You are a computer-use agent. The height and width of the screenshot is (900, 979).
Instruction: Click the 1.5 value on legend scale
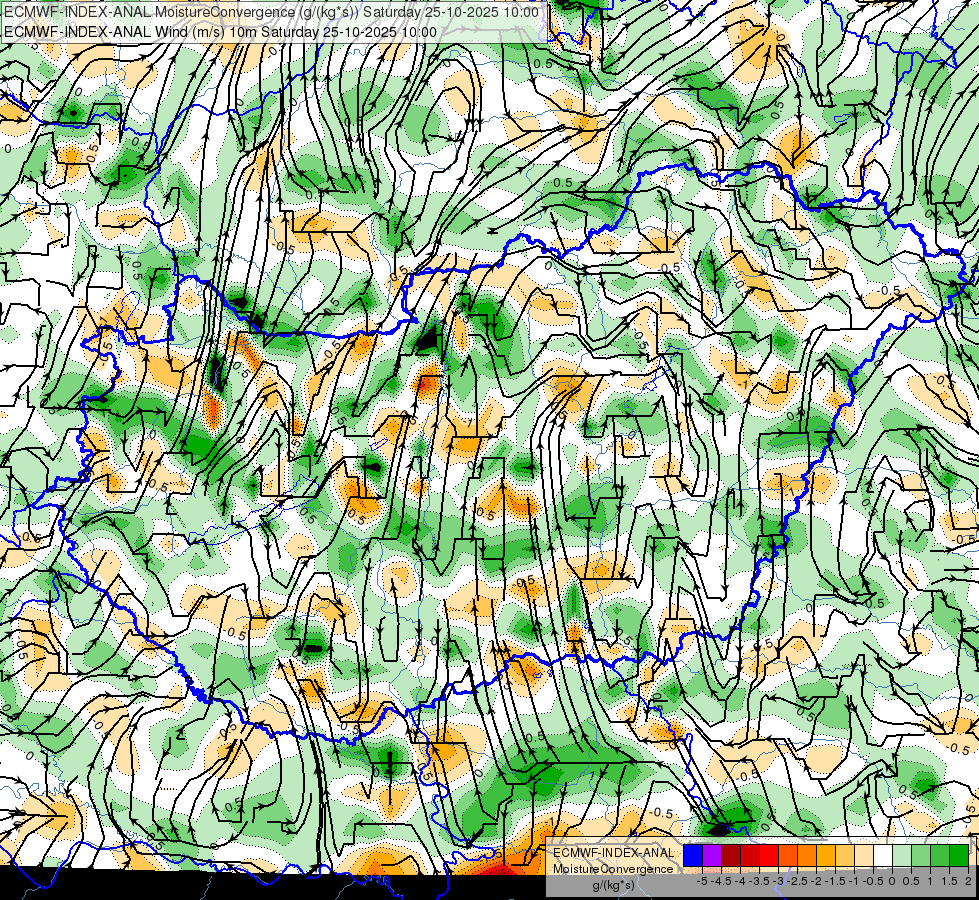tap(949, 881)
